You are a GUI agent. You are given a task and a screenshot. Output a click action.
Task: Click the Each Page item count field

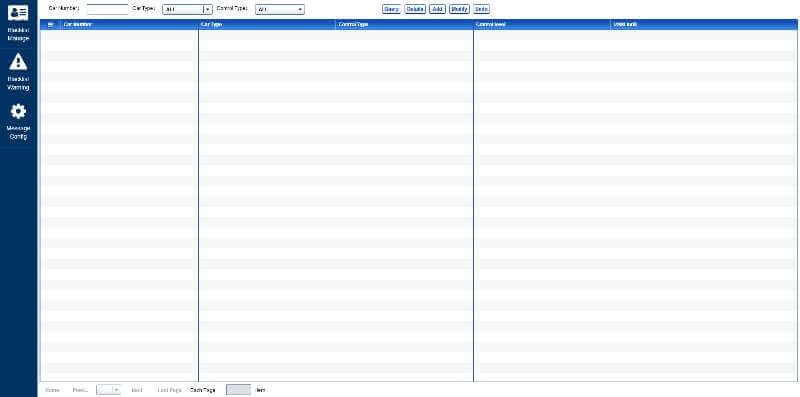pos(238,390)
